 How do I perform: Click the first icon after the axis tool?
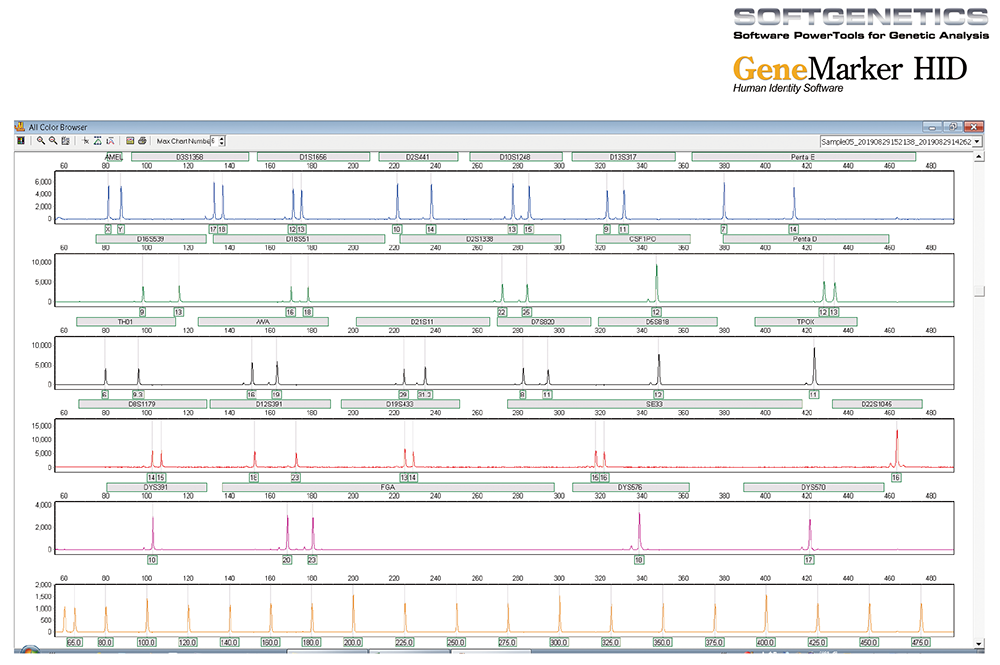tap(86, 141)
